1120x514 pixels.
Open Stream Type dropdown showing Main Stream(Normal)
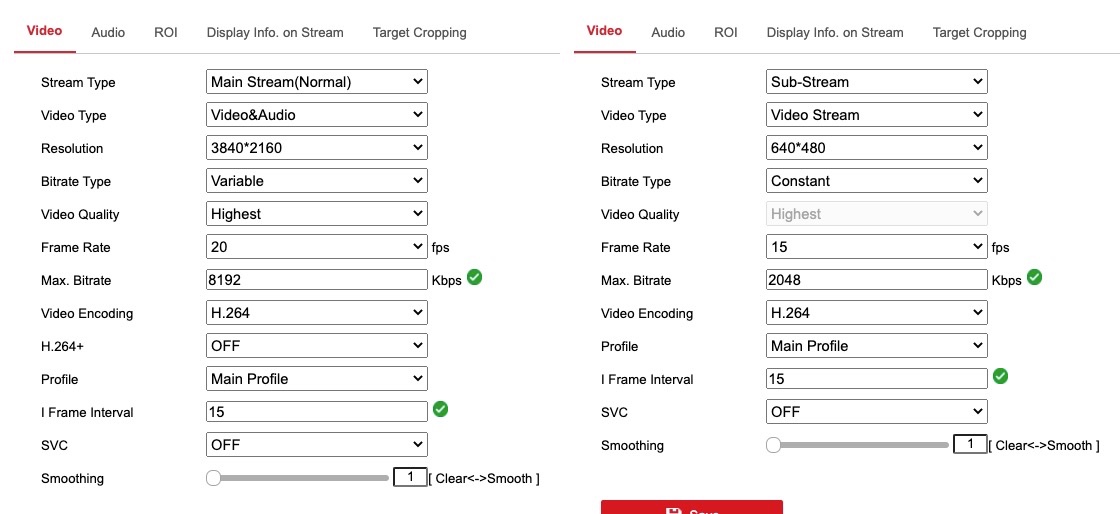click(316, 82)
